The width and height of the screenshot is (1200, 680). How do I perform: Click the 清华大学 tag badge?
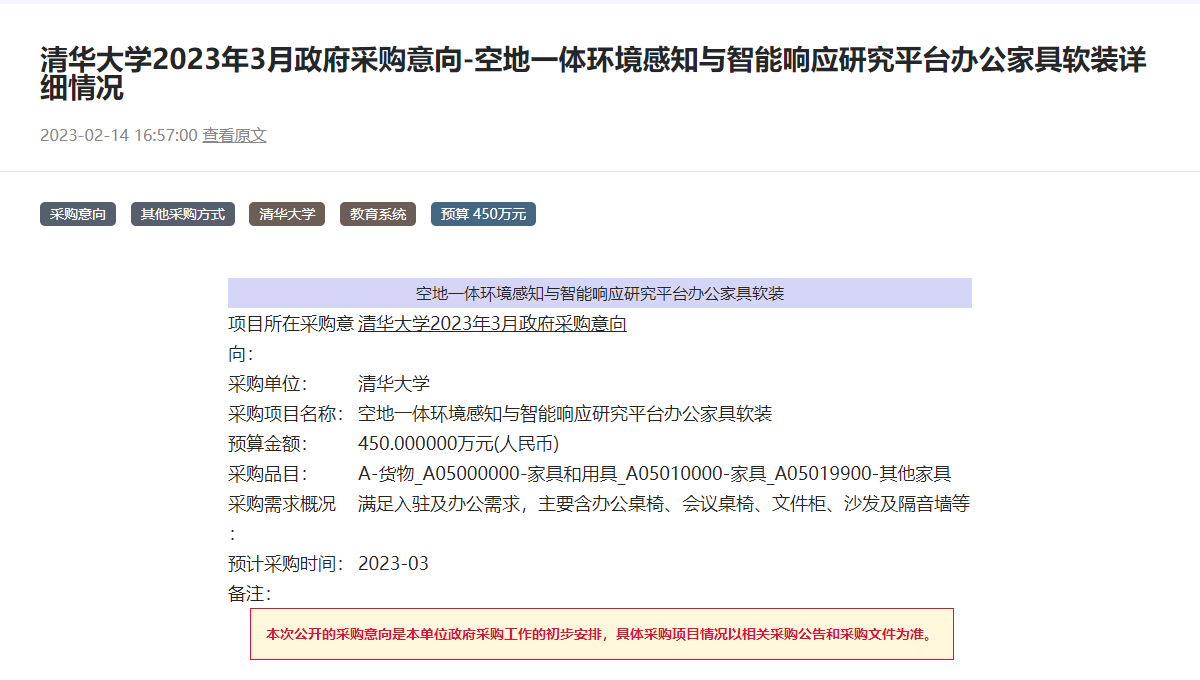click(287, 214)
